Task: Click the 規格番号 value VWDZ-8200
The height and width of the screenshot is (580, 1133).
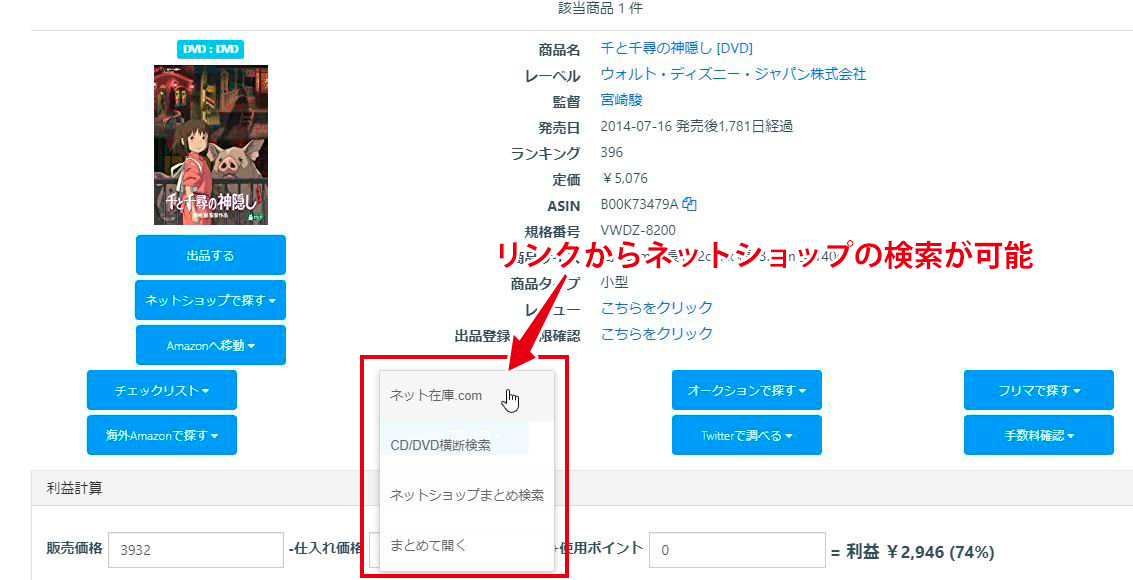Action: (x=638, y=230)
